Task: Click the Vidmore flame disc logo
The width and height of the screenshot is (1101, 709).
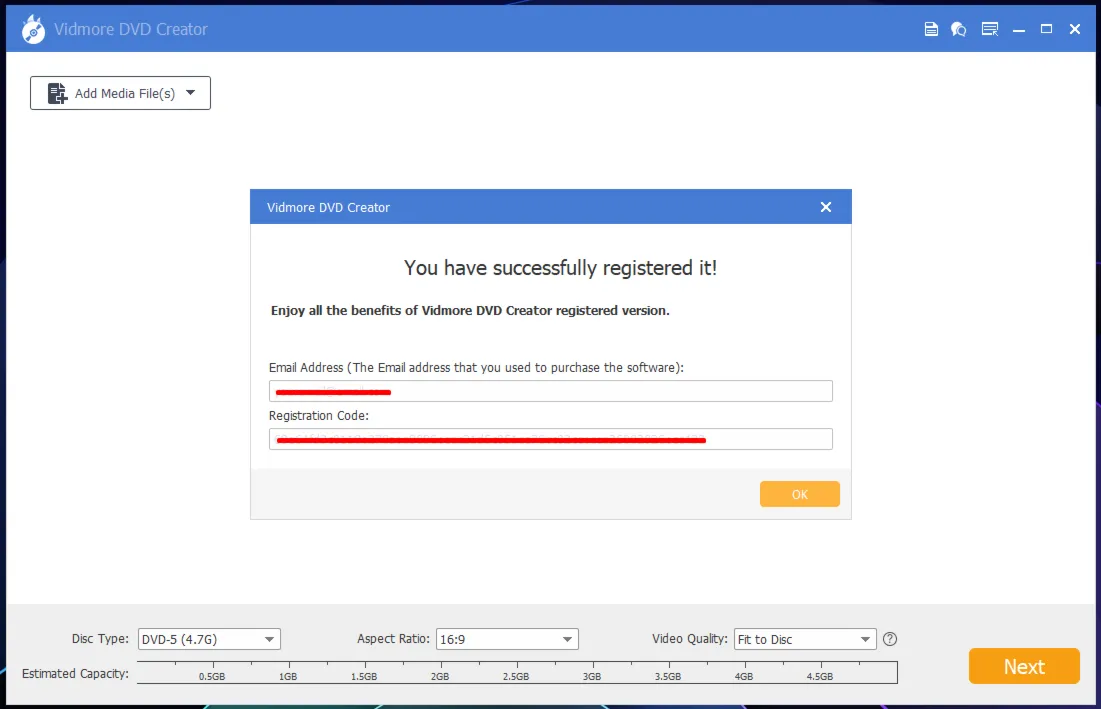Action: (33, 29)
